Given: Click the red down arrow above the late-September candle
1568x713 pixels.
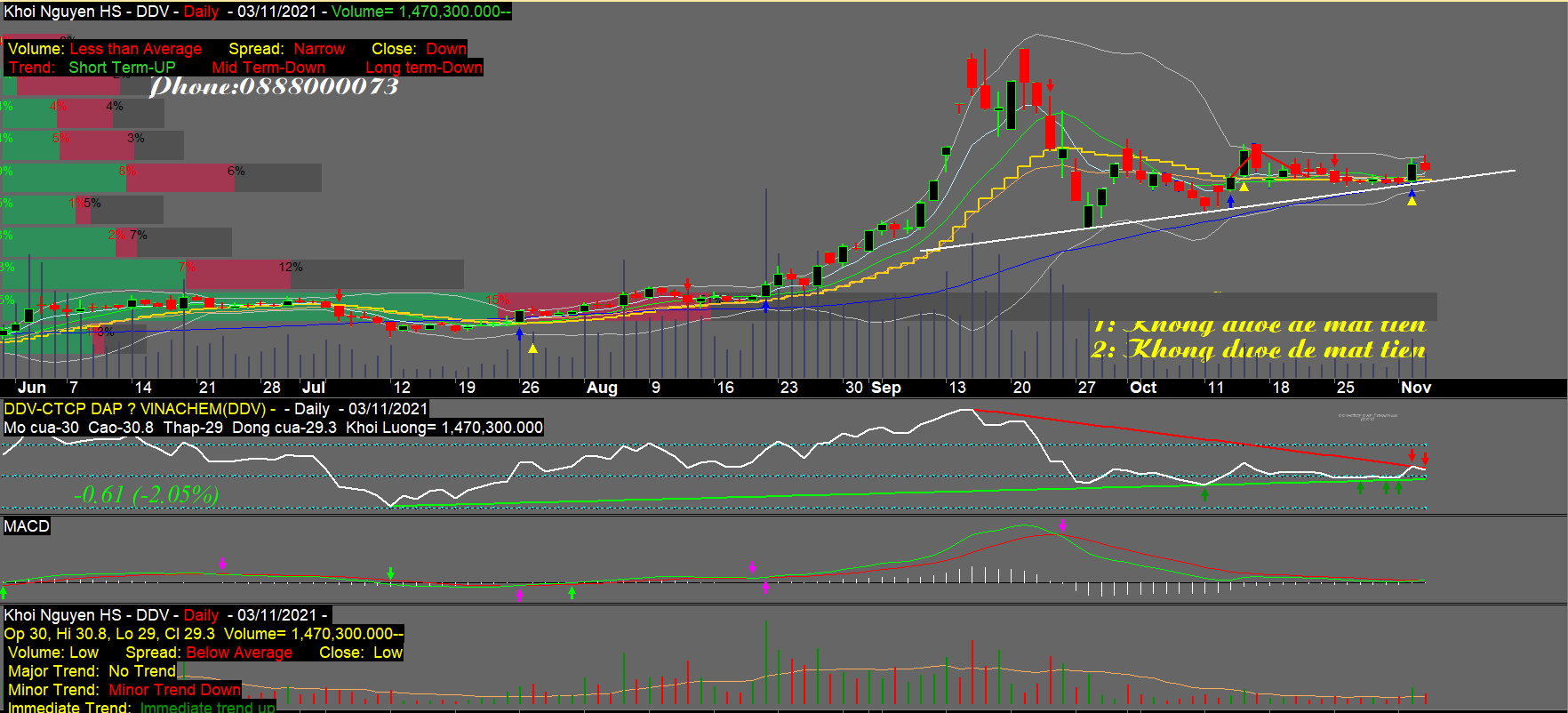Looking at the screenshot, I should pyautogui.click(x=1050, y=85).
